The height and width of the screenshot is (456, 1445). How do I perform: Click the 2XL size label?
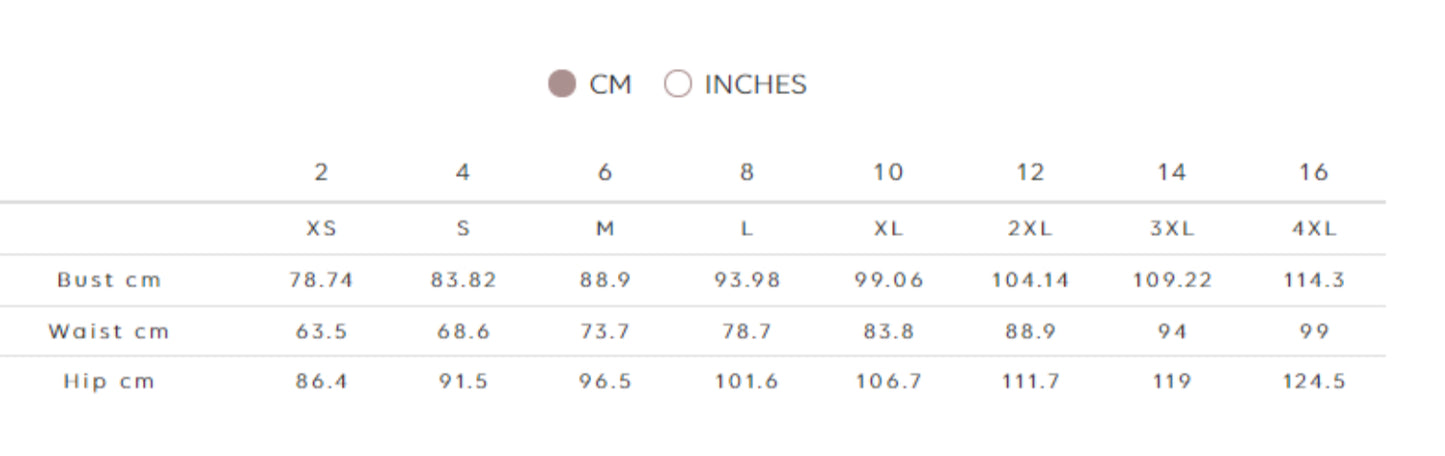pos(1030,228)
